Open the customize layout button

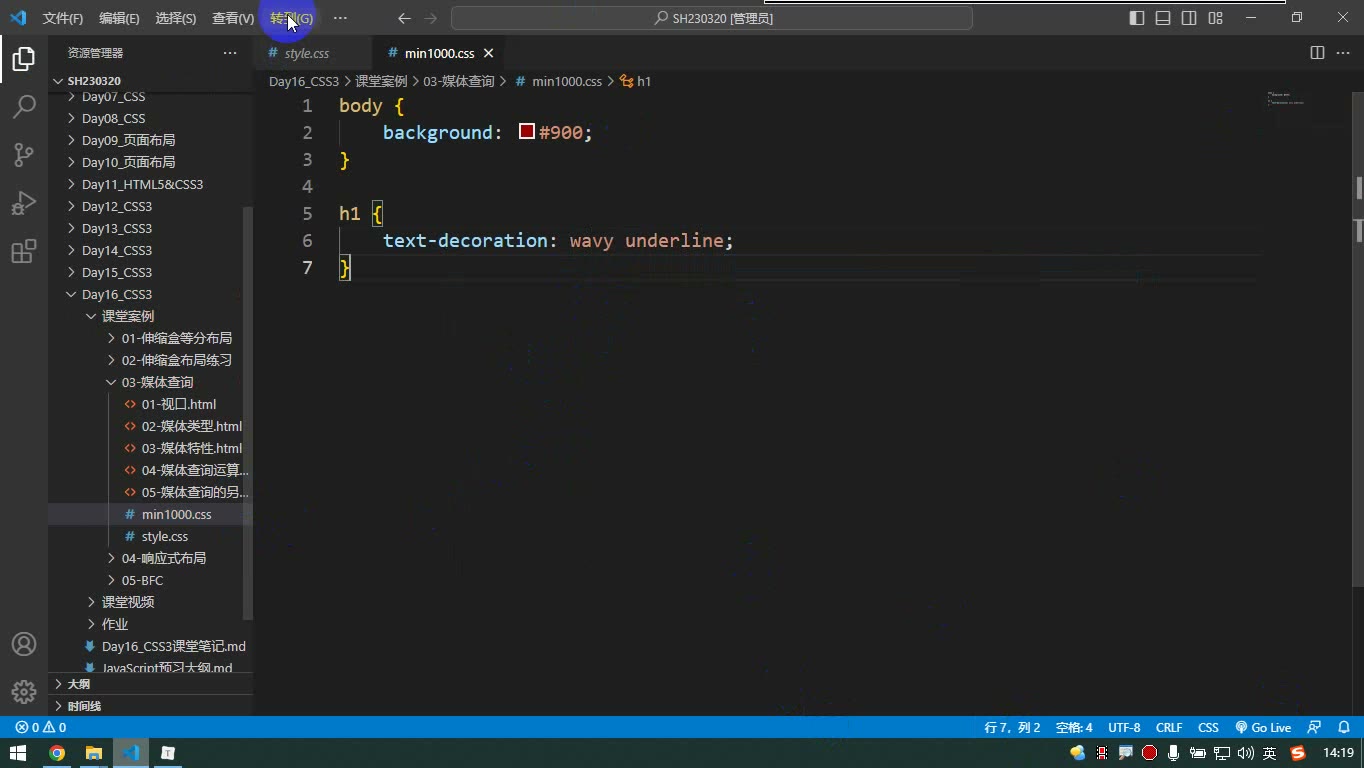pos(1215,18)
